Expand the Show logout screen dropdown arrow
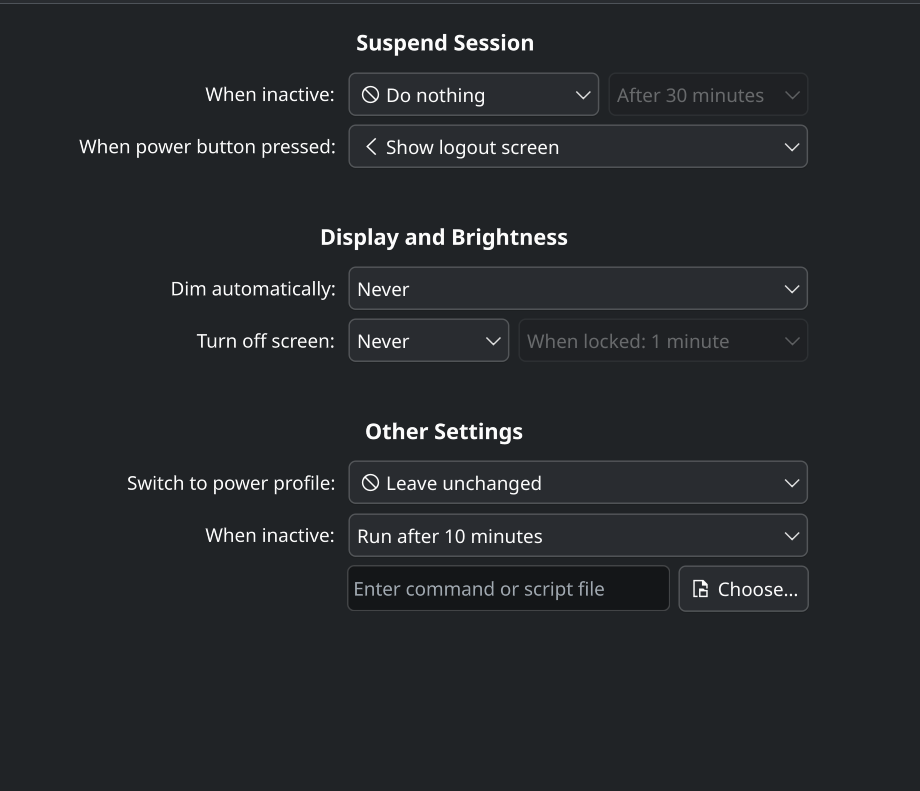This screenshot has width=920, height=791. pos(791,147)
